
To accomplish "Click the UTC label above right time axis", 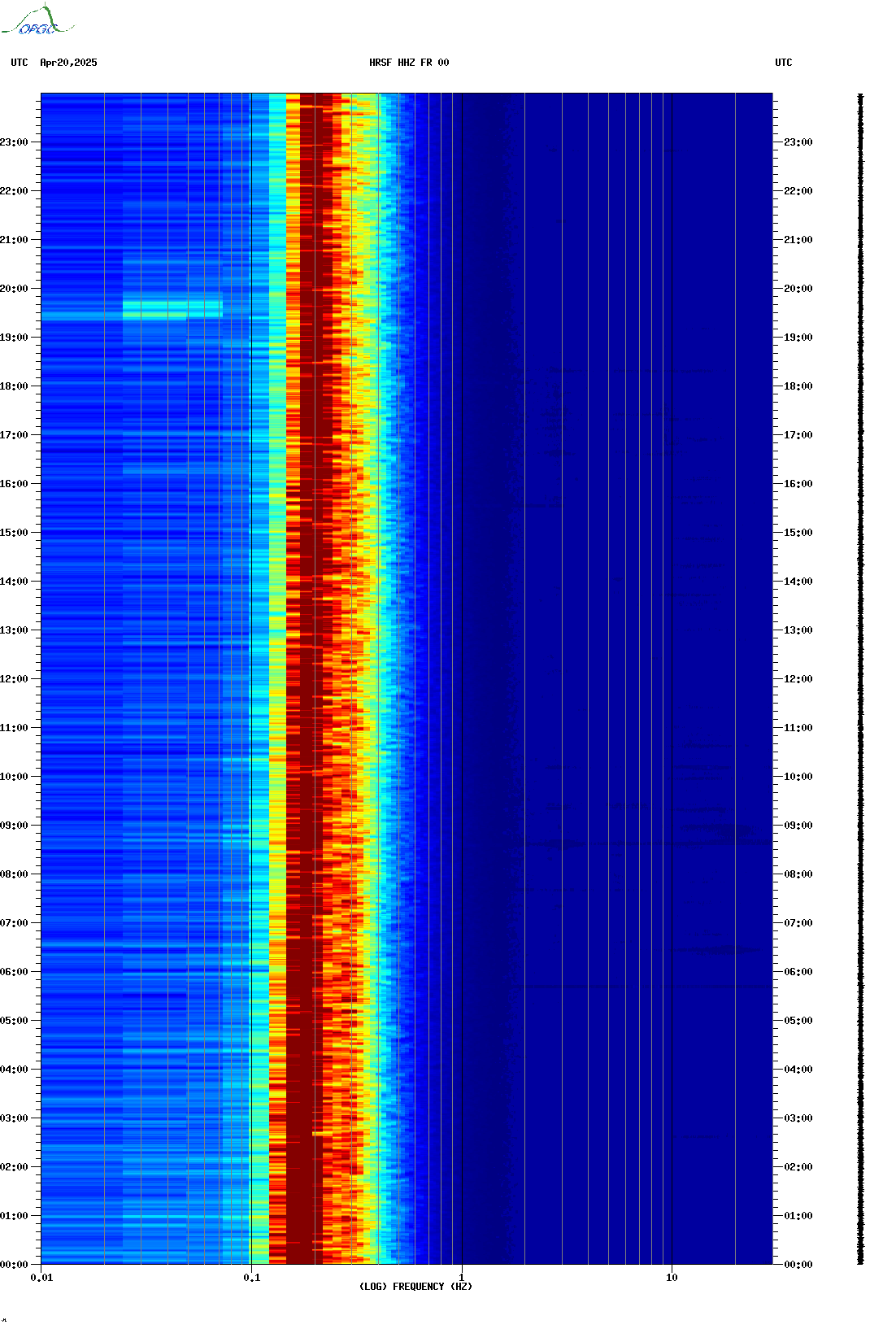I will pos(784,63).
